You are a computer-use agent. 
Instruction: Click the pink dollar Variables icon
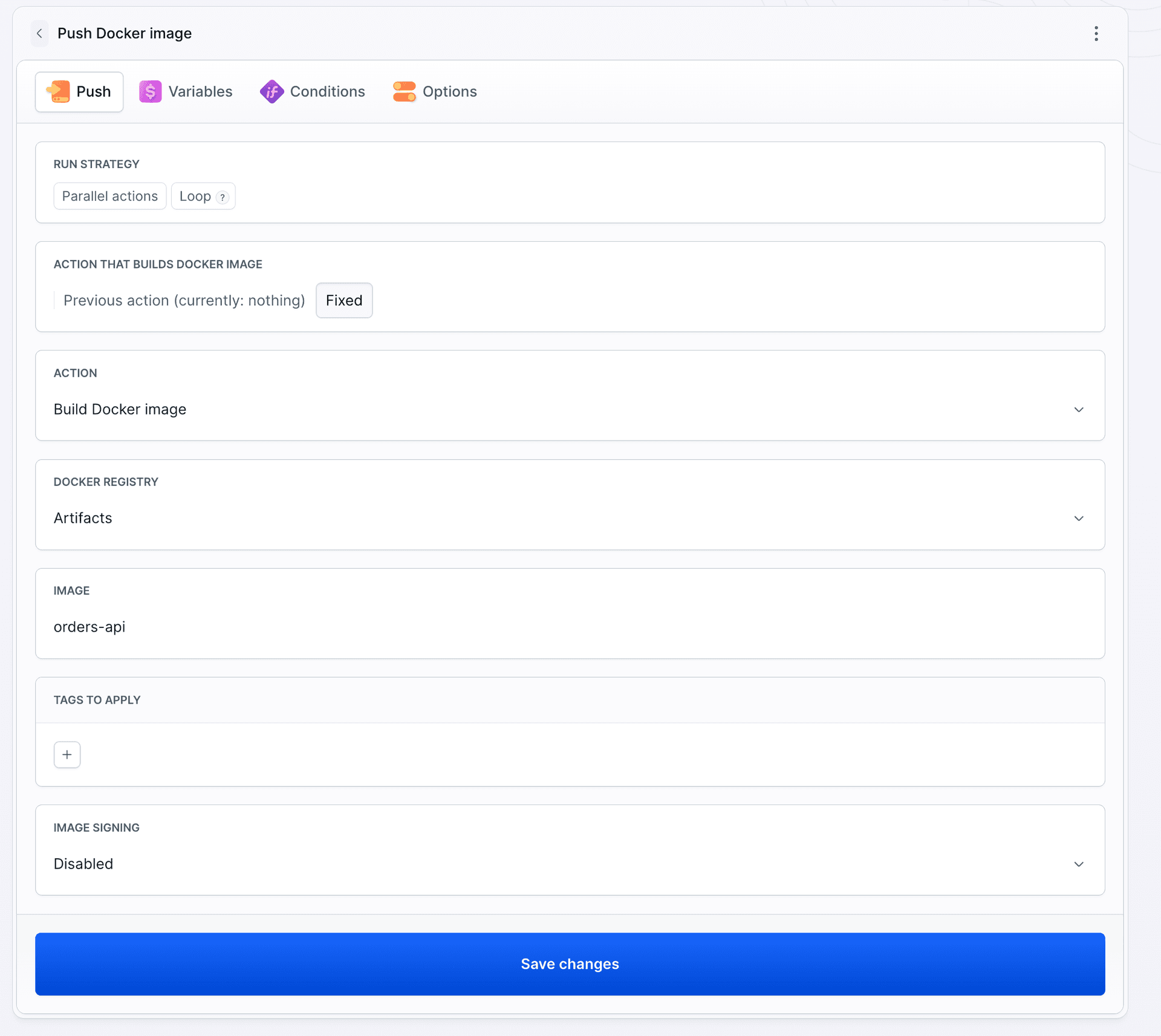click(150, 92)
